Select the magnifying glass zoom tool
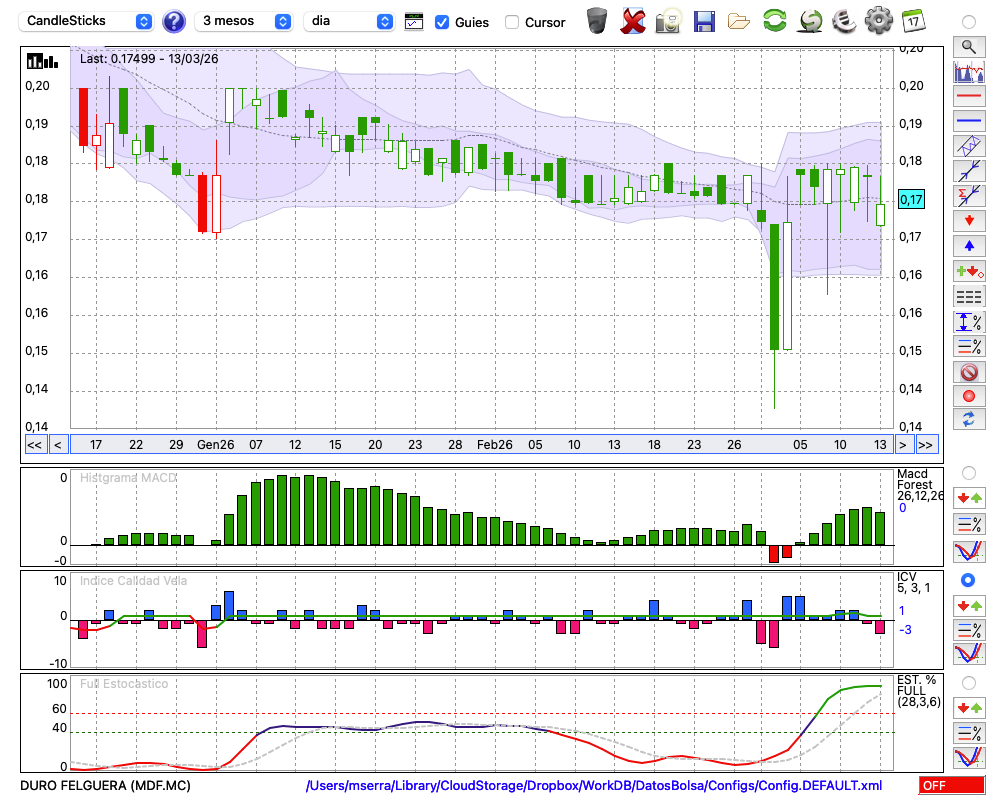The height and width of the screenshot is (800, 1000). tap(968, 46)
